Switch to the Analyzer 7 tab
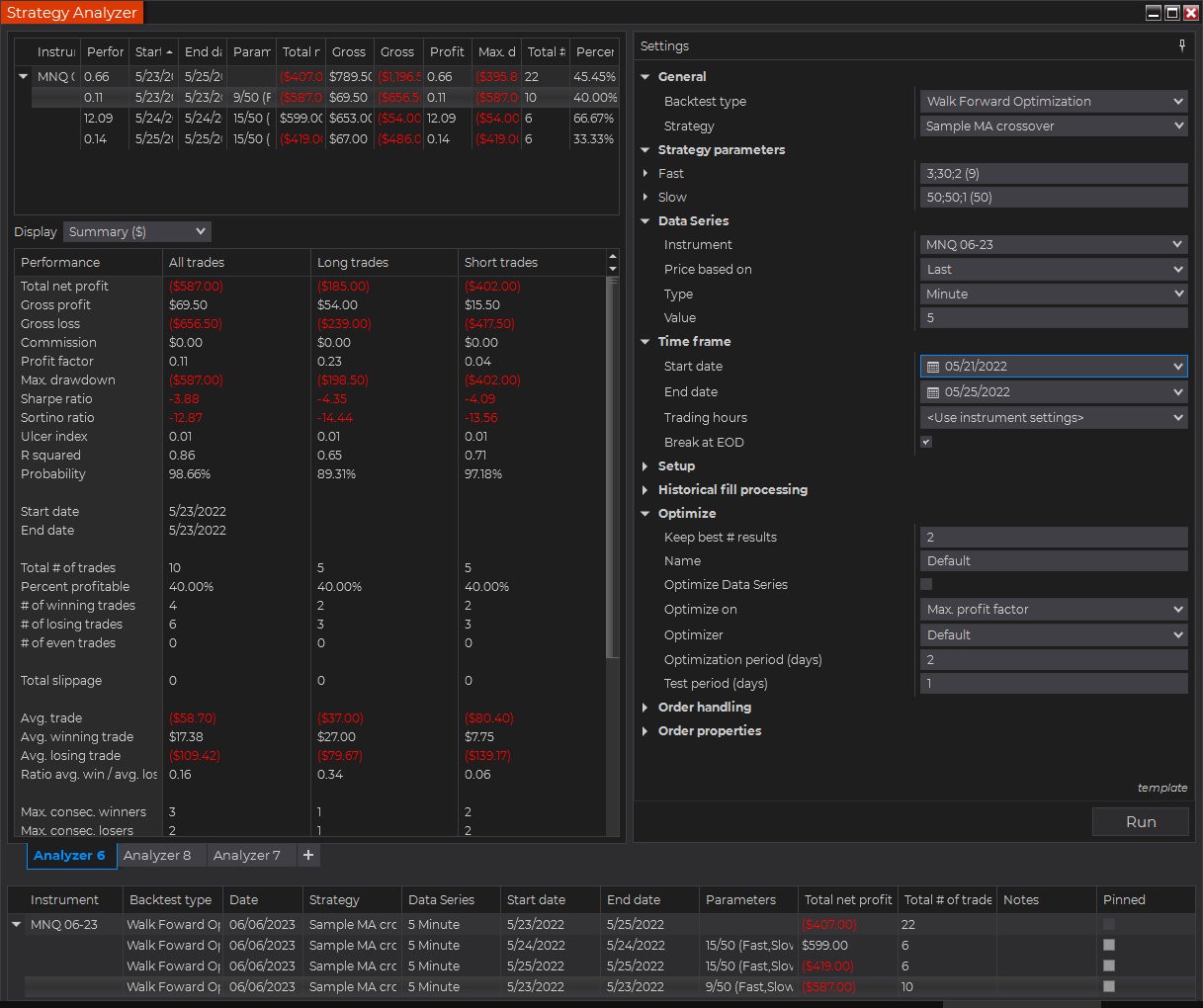 click(x=247, y=856)
